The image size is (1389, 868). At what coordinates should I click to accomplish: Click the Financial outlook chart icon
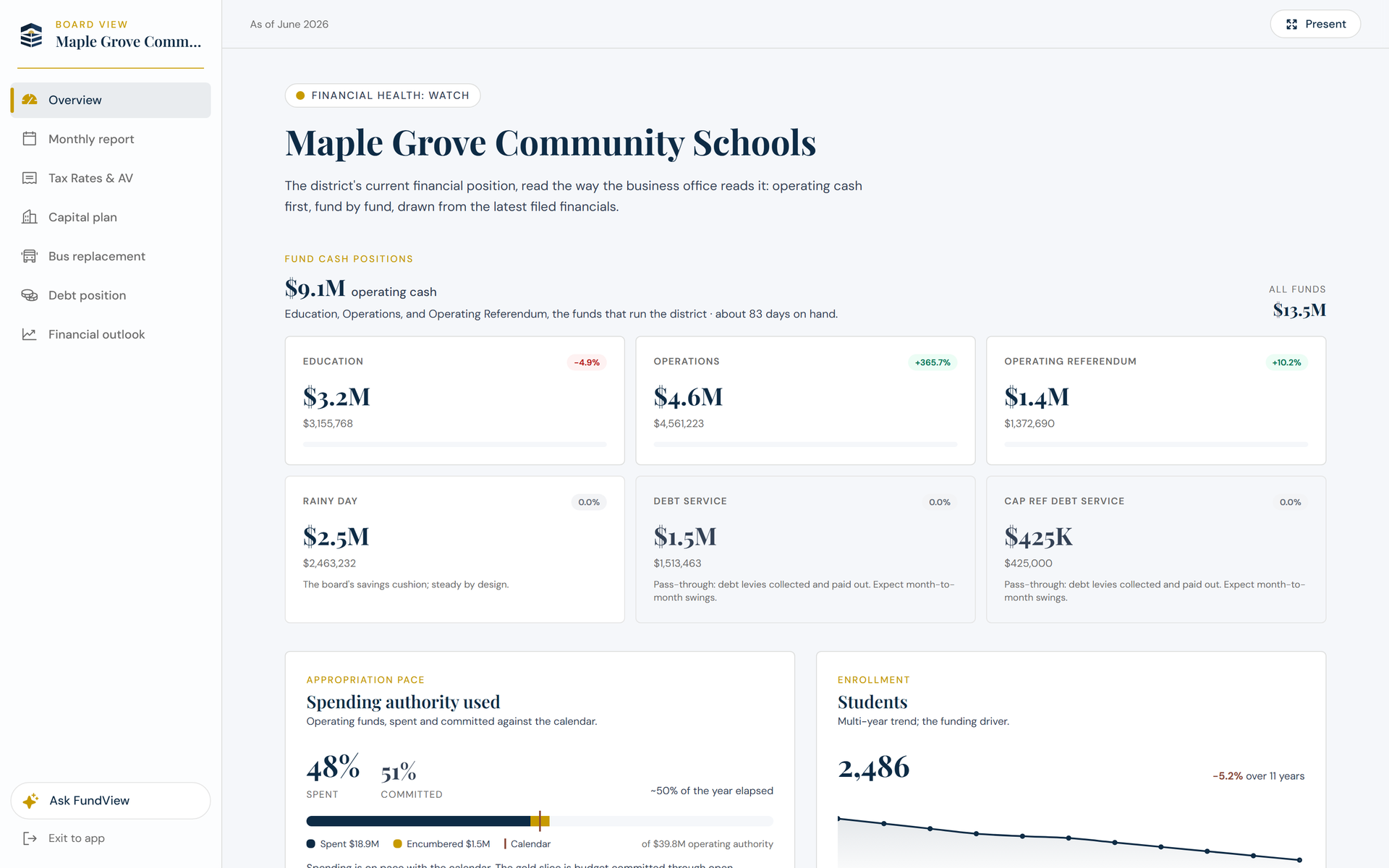pyautogui.click(x=30, y=334)
